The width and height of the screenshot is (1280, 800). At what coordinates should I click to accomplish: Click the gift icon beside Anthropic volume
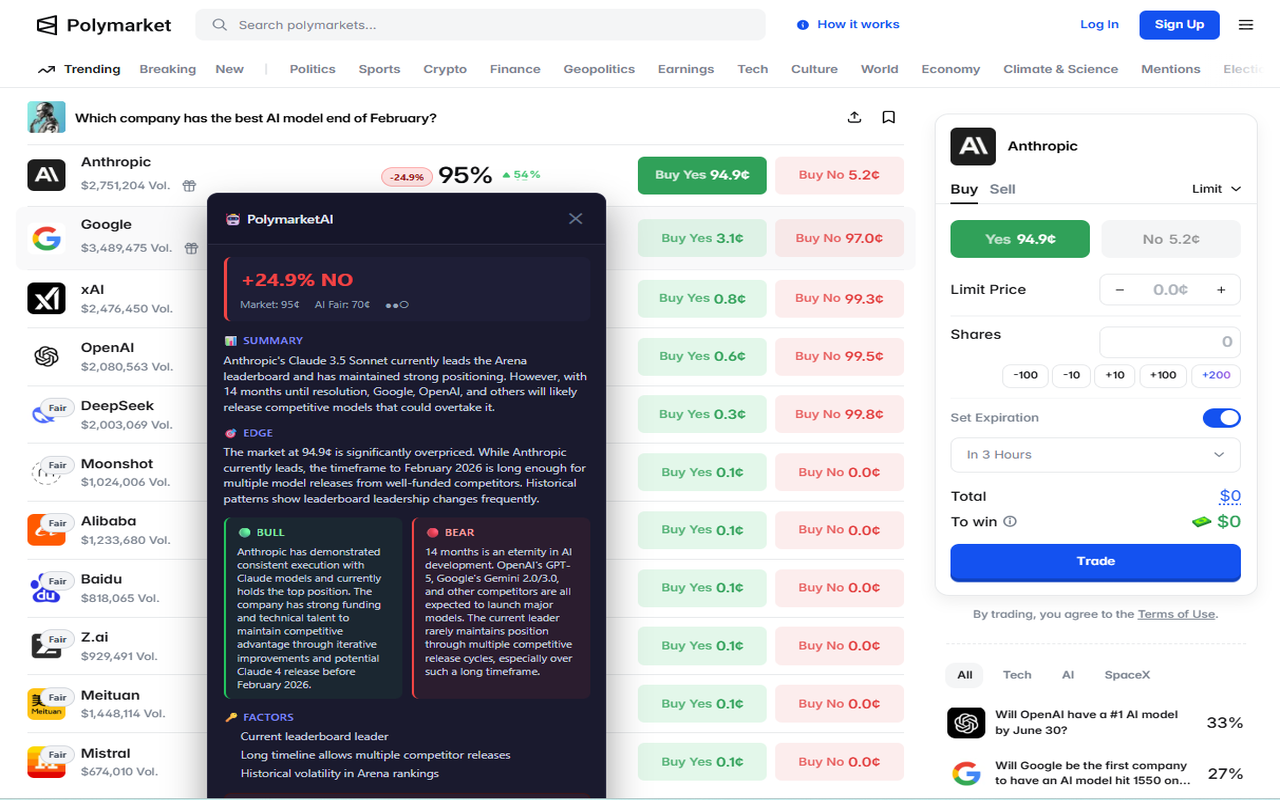click(x=189, y=186)
